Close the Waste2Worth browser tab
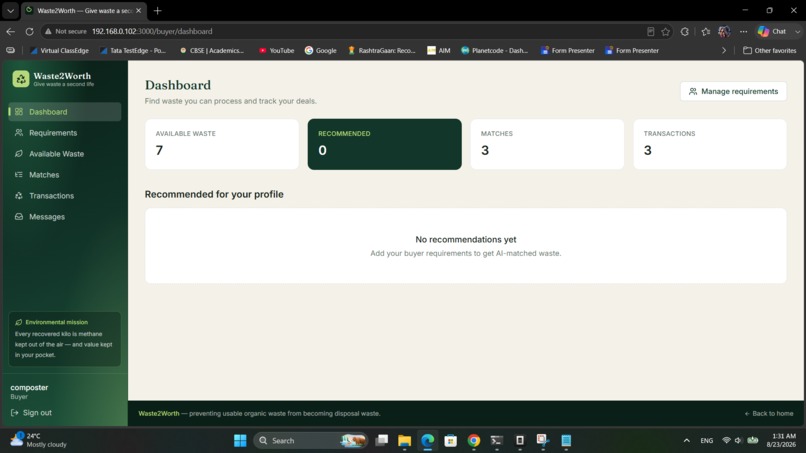 point(138,10)
